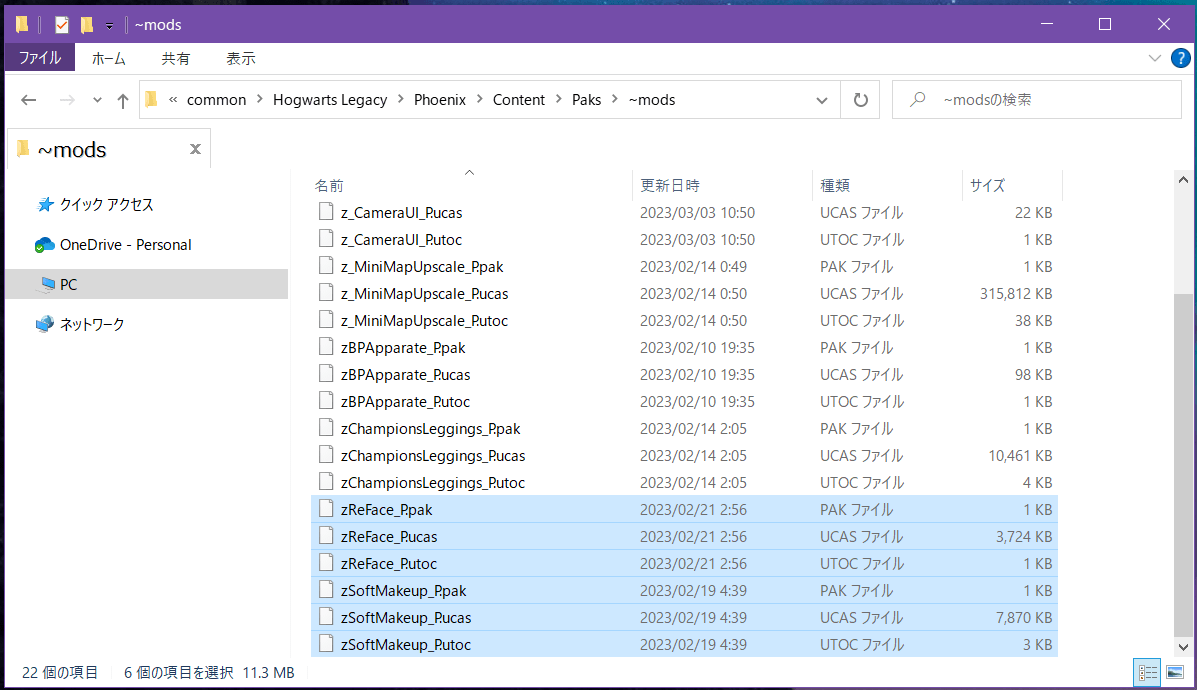Refresh the ~mods folder view
Screen dimensions: 1197x690
point(860,100)
